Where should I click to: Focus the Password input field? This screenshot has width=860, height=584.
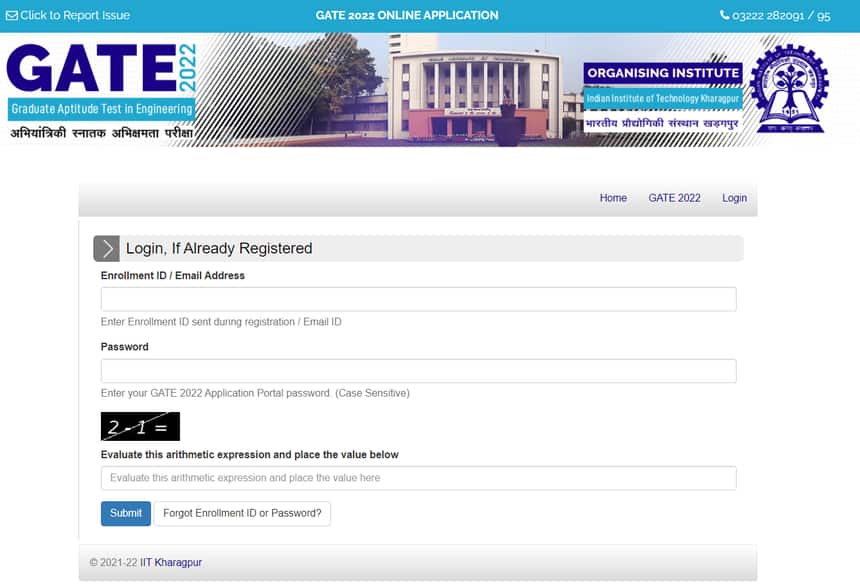[418, 371]
